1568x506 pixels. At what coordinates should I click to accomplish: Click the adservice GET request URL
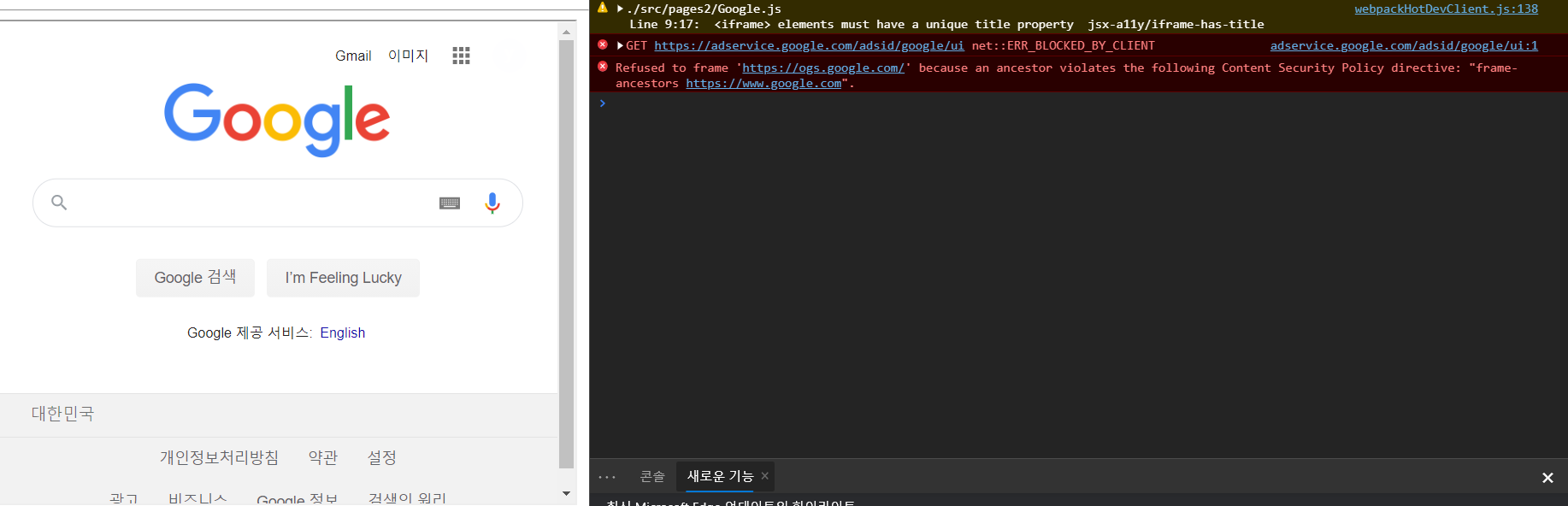tap(809, 45)
